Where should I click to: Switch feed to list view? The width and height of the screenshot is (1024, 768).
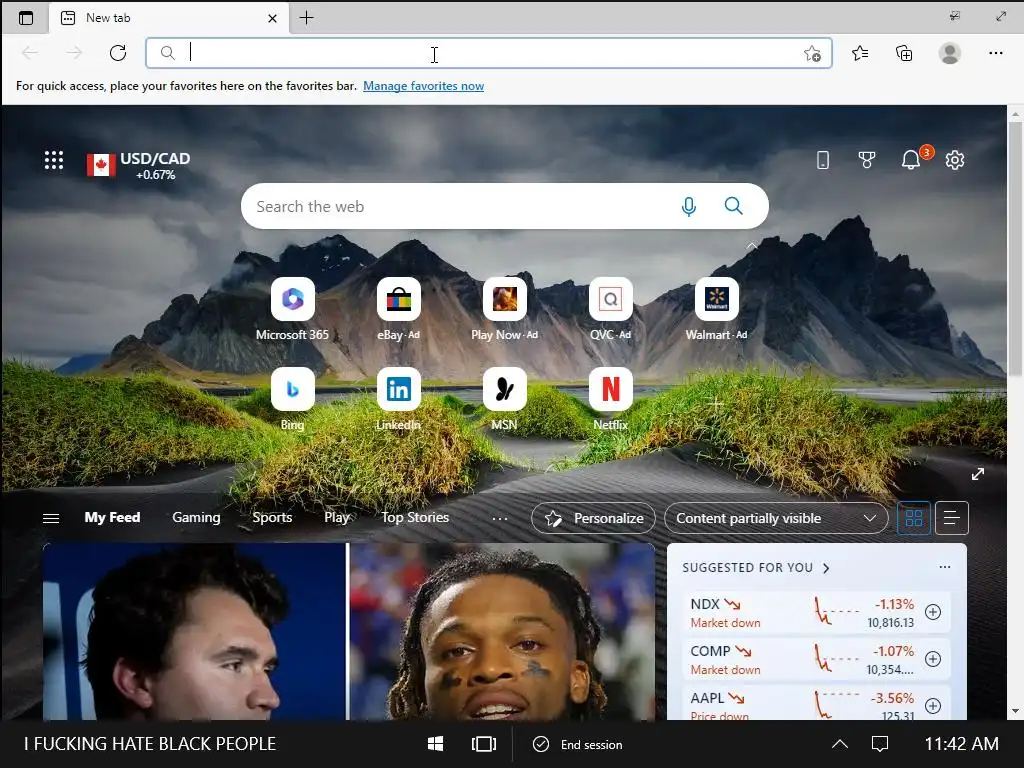coord(952,519)
